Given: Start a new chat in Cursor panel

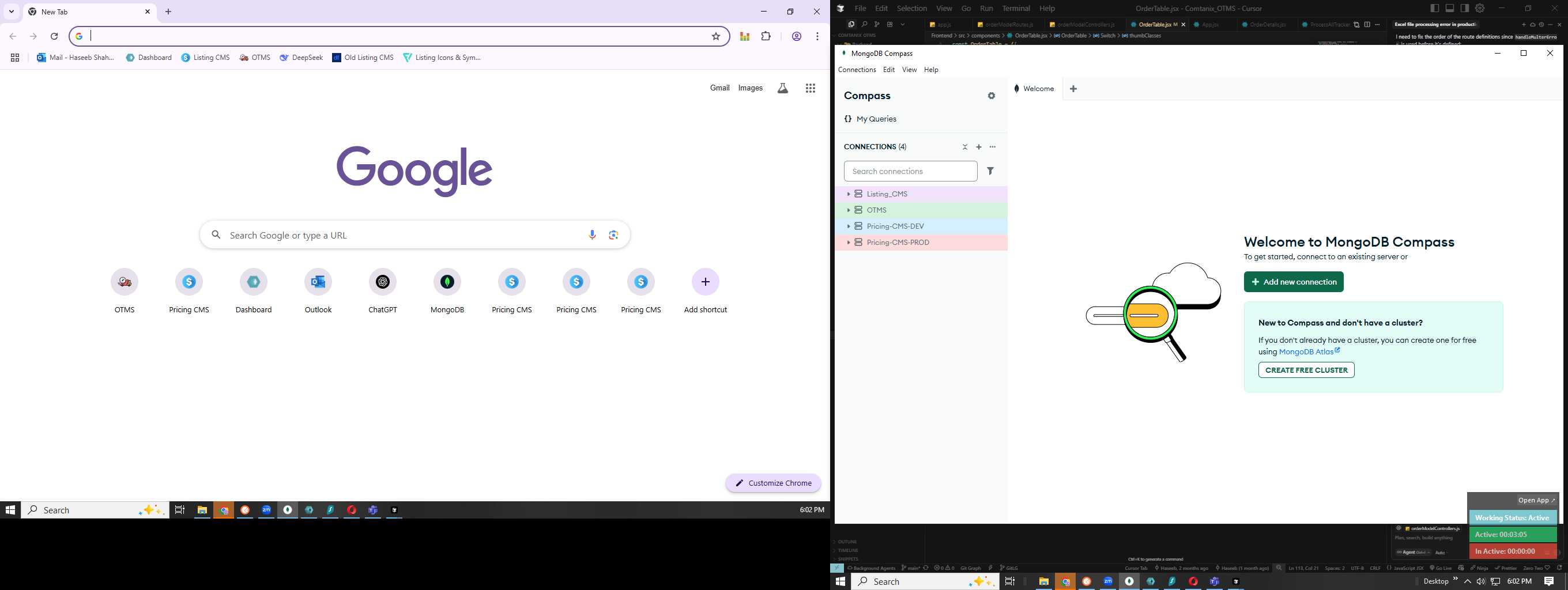Looking at the screenshot, I should (1524, 25).
